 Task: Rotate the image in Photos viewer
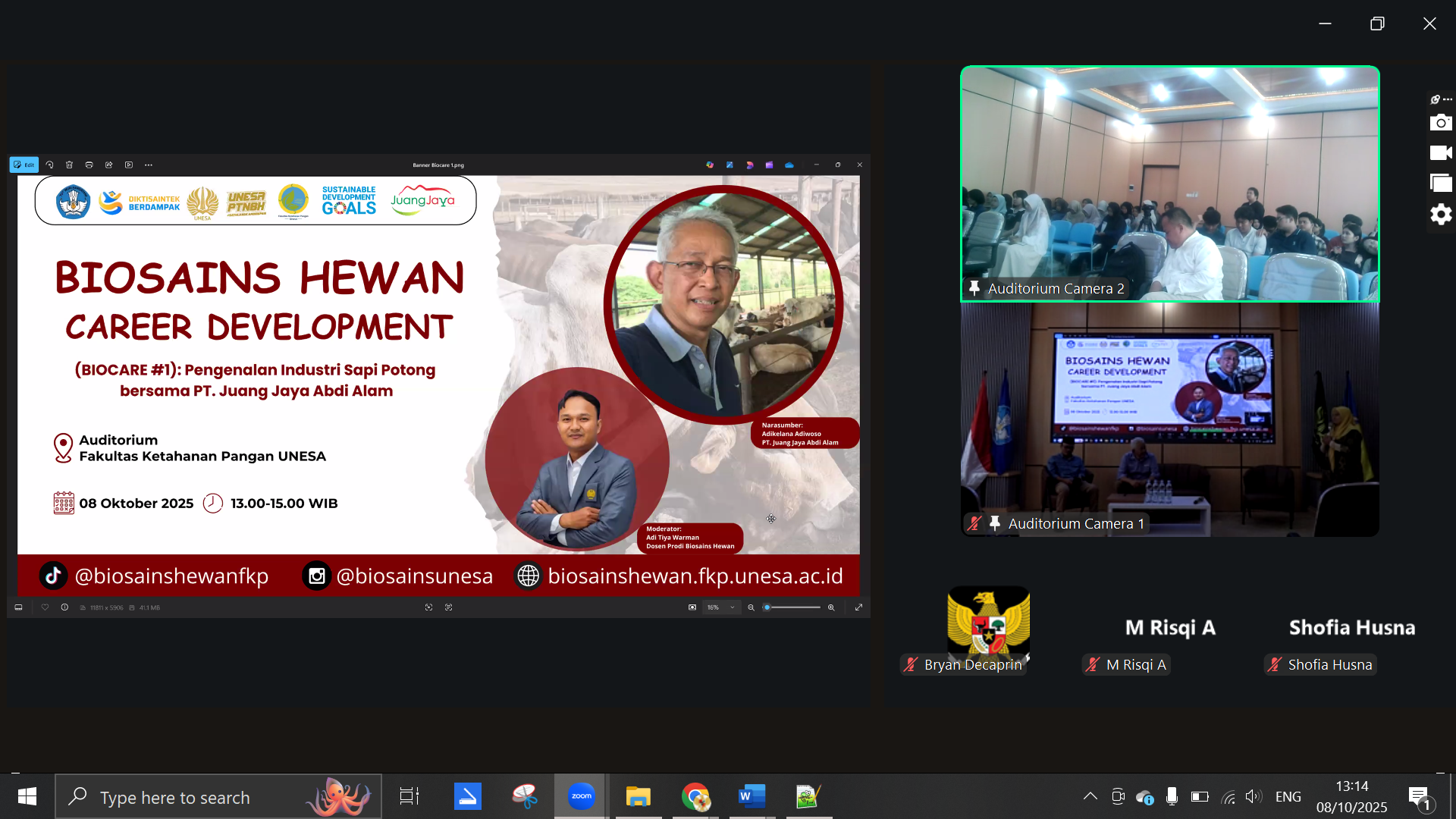point(49,165)
